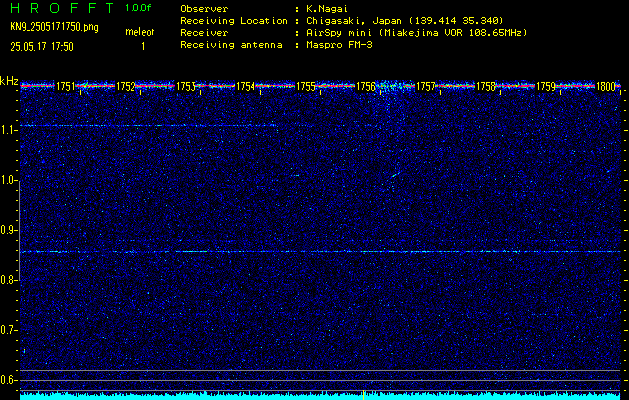Click the 1758 time marker

486,86
